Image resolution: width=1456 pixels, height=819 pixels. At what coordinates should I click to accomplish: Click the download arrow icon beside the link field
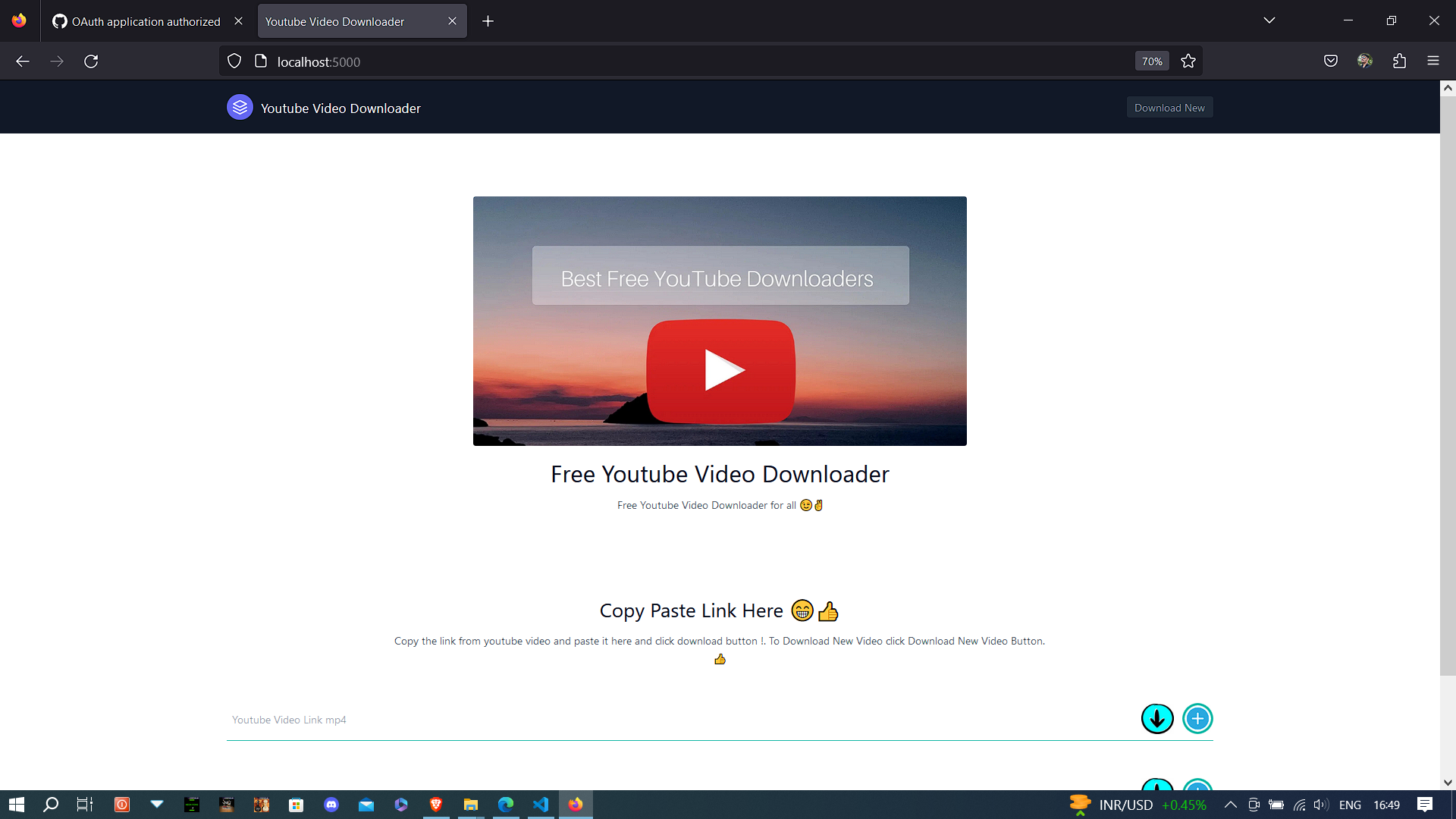click(1157, 719)
